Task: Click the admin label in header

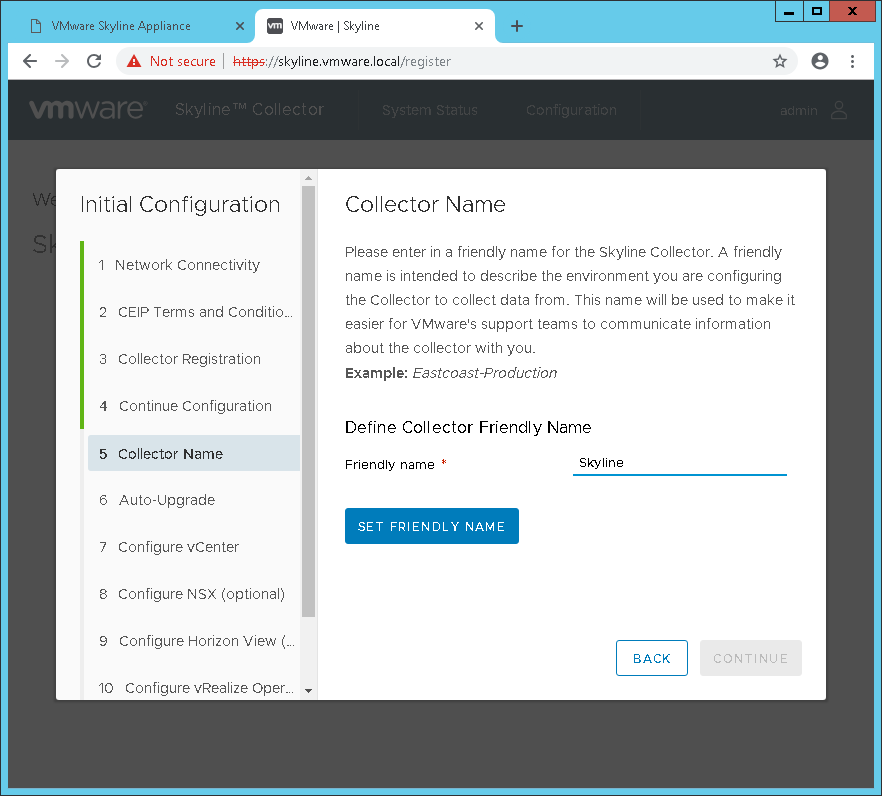Action: click(x=799, y=111)
